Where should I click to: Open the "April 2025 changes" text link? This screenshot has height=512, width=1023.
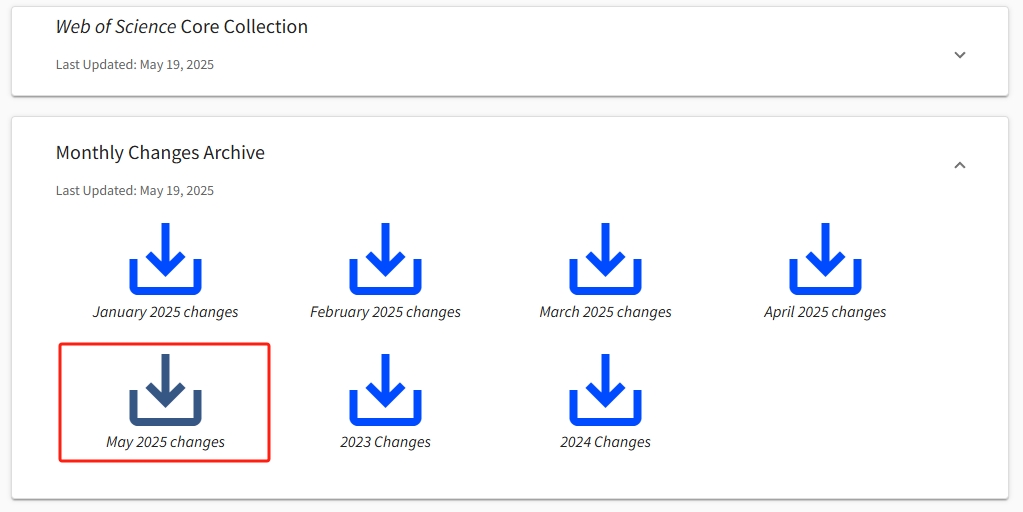(x=825, y=312)
